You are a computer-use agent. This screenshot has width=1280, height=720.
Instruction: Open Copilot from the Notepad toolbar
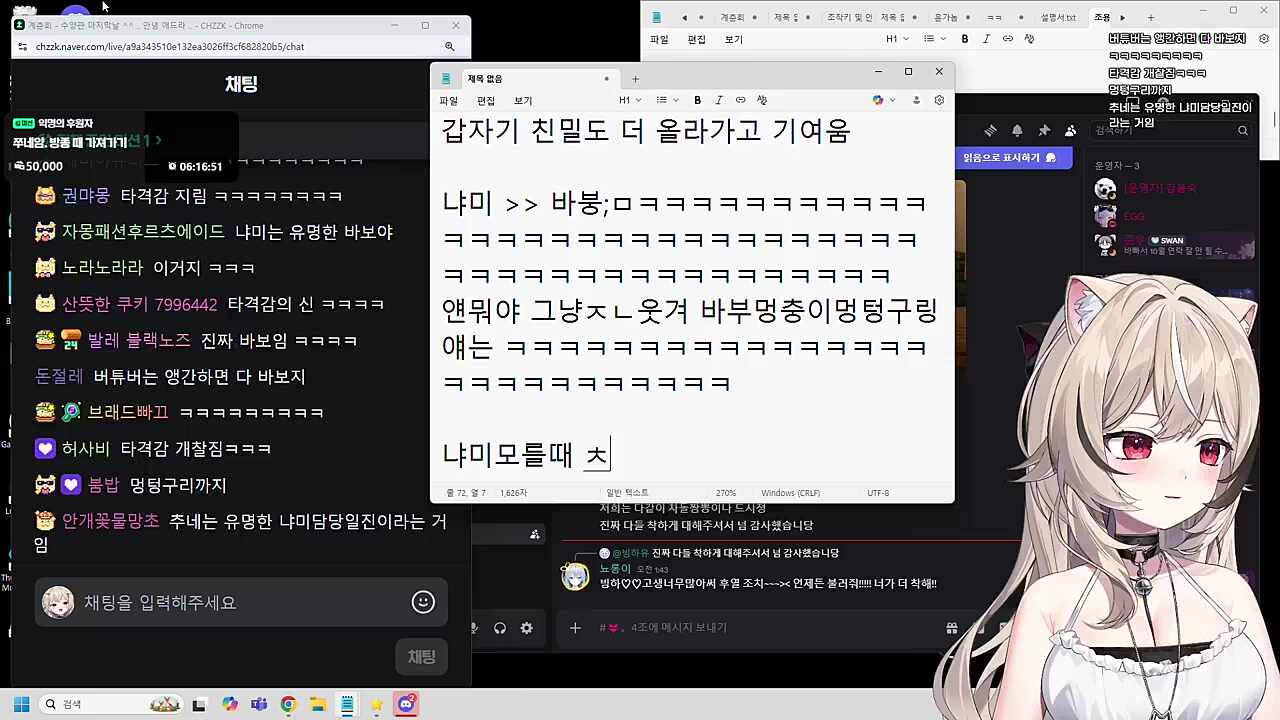tap(876, 100)
